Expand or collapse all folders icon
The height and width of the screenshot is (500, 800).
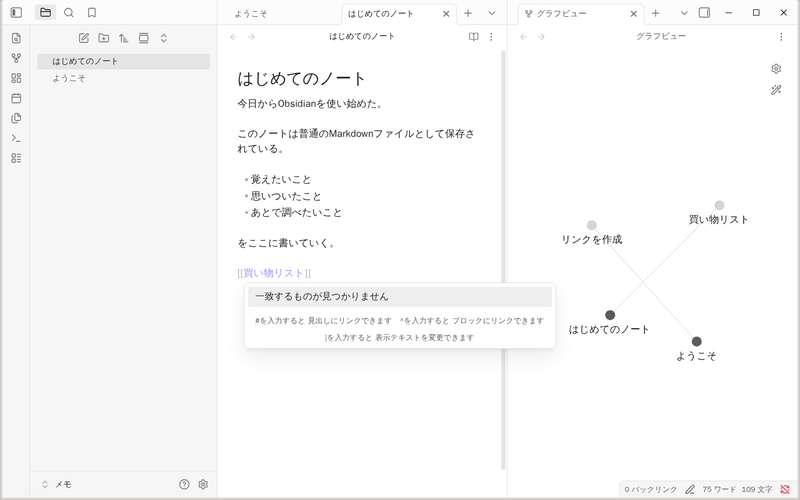[164, 38]
